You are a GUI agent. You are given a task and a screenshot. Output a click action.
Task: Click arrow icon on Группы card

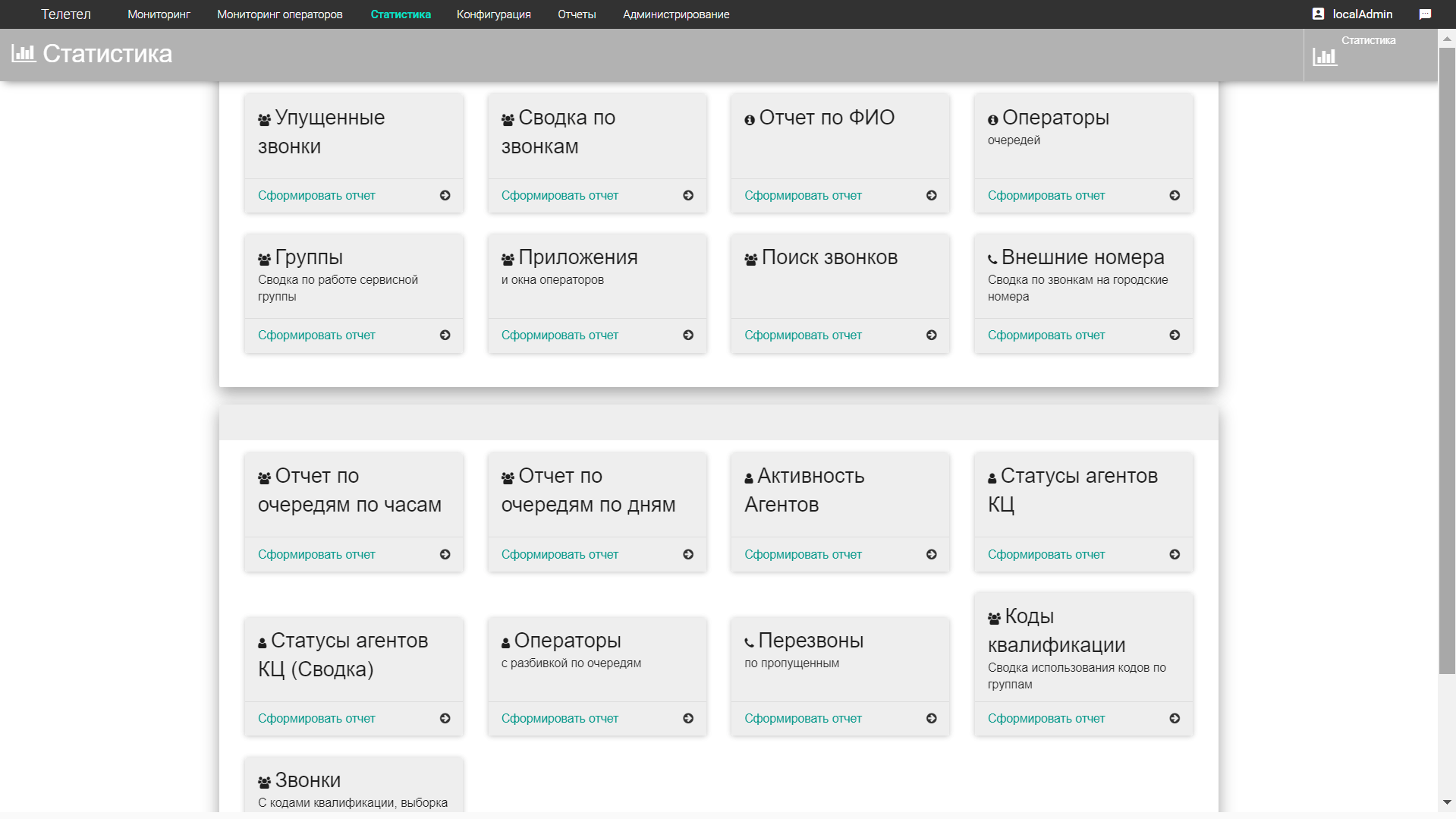(x=445, y=335)
